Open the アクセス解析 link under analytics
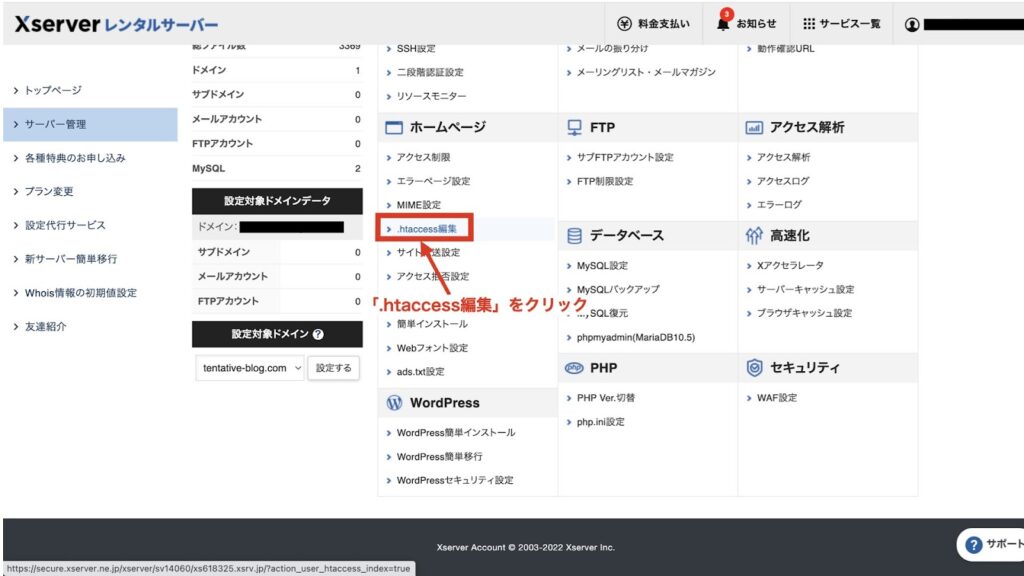Image resolution: width=1024 pixels, height=576 pixels. pos(783,157)
